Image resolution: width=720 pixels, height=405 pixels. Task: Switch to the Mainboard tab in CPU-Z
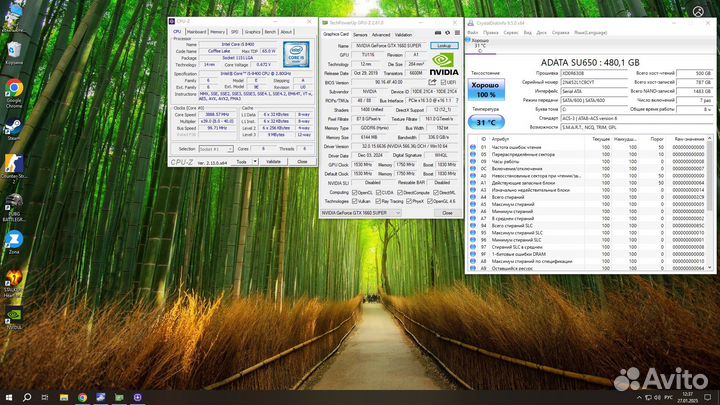pos(197,32)
